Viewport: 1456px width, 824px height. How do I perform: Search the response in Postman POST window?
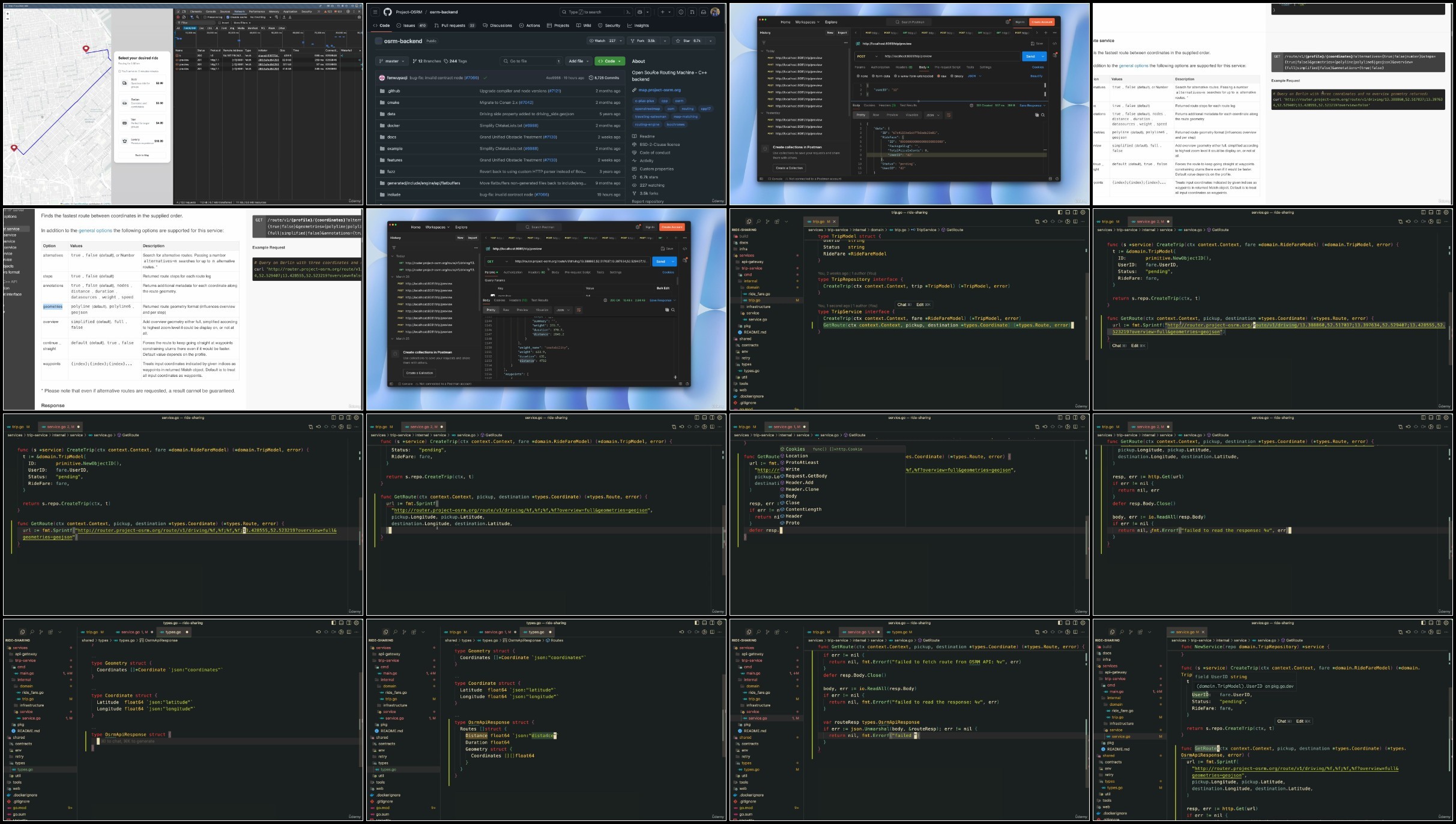point(1043,115)
